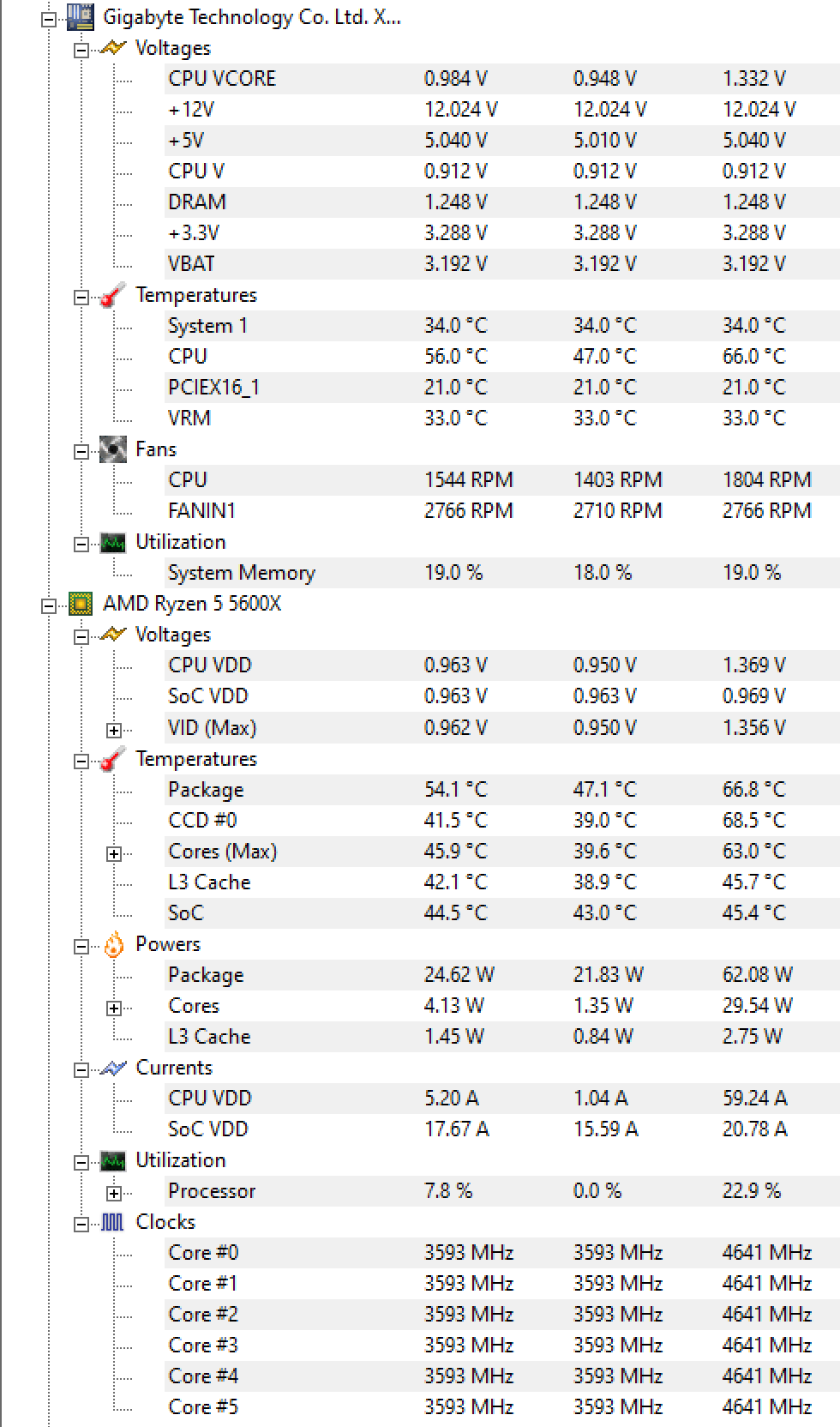
Task: Click the 18.0 % min System Memory value
Action: 603,573
